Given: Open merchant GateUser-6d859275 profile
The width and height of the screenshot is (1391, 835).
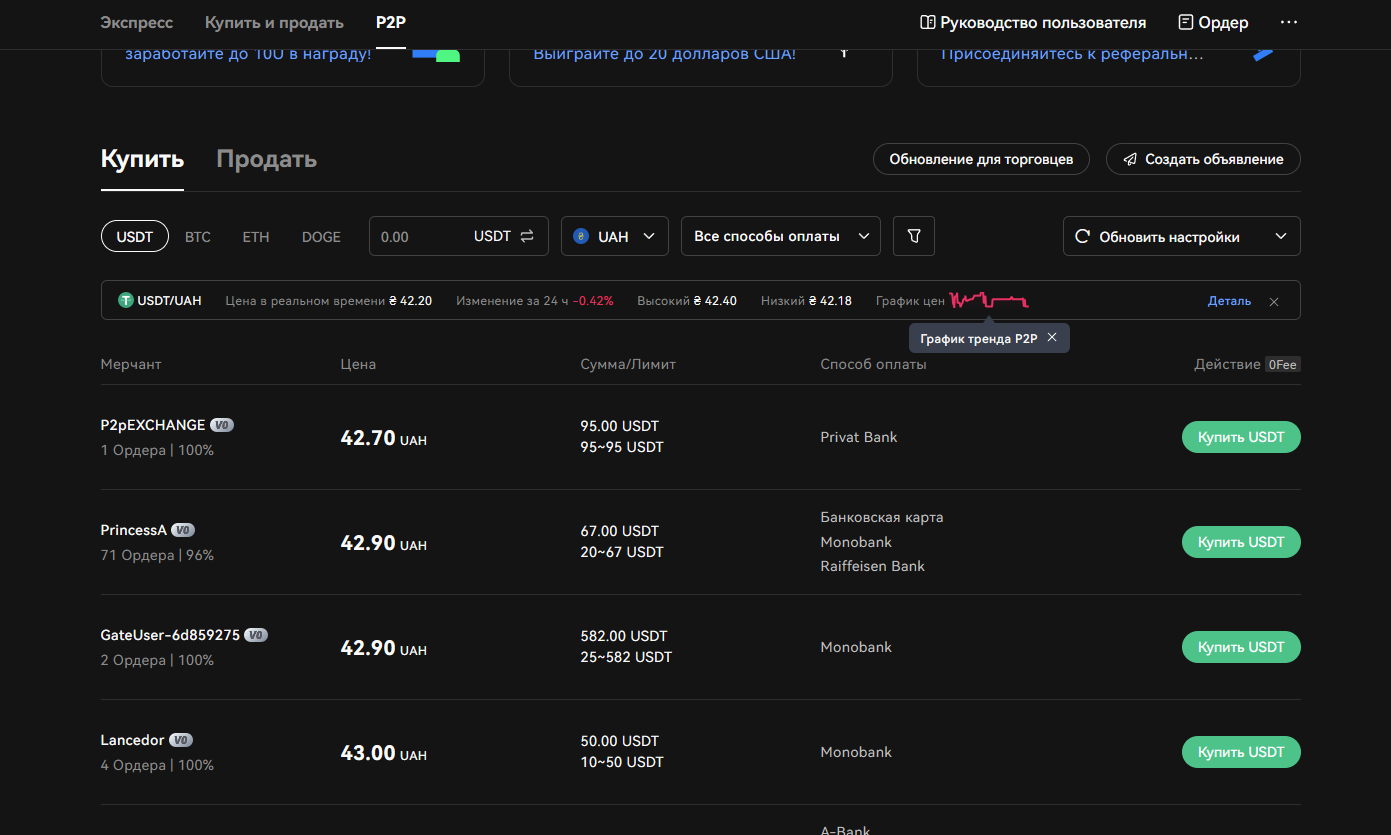Looking at the screenshot, I should (170, 635).
